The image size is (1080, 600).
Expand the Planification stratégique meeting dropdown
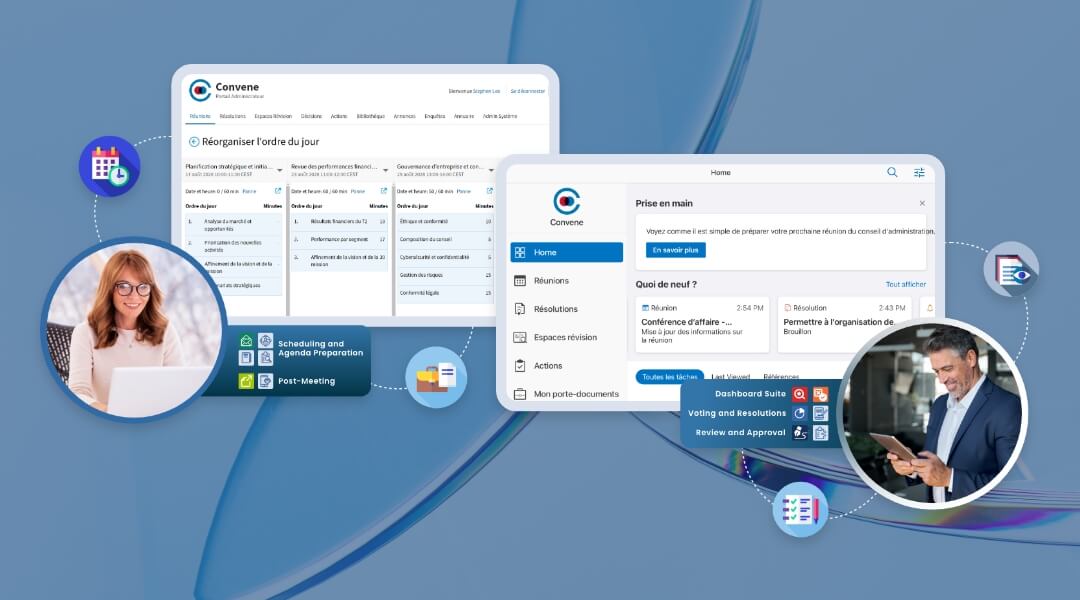pyautogui.click(x=280, y=169)
